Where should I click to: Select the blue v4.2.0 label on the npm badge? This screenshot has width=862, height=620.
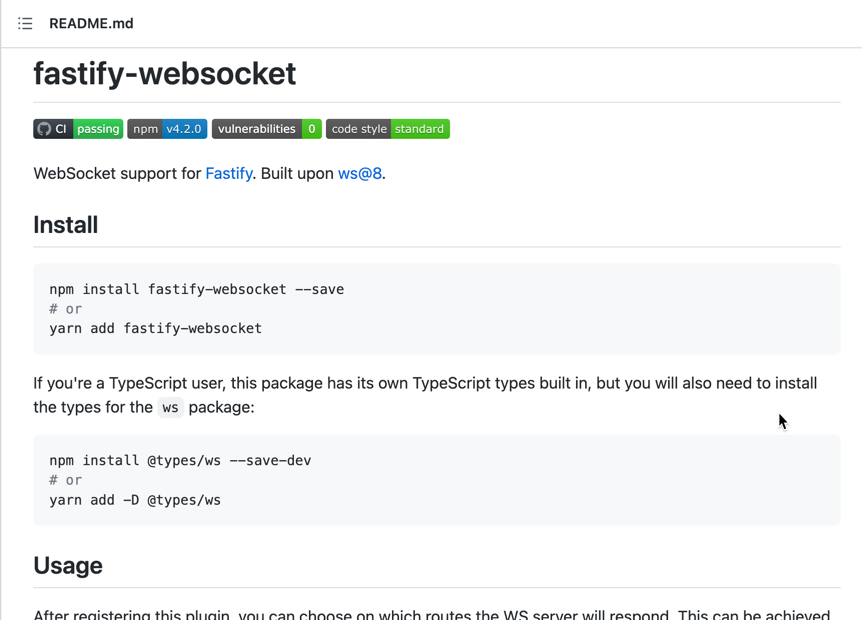186,128
